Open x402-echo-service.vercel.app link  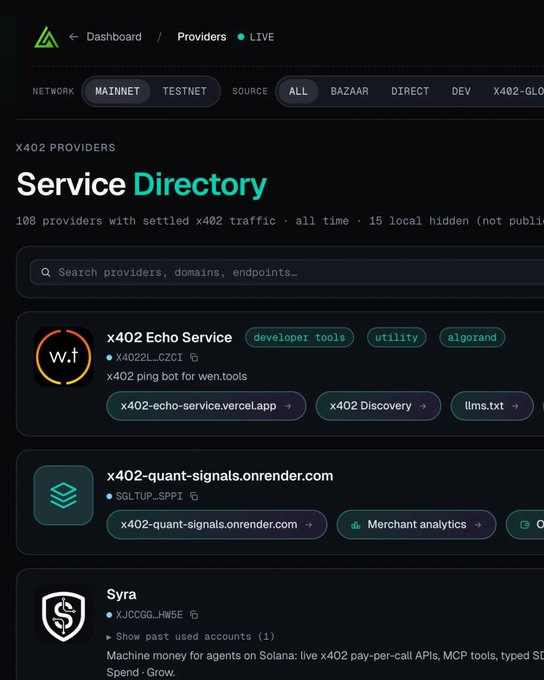tap(206, 406)
